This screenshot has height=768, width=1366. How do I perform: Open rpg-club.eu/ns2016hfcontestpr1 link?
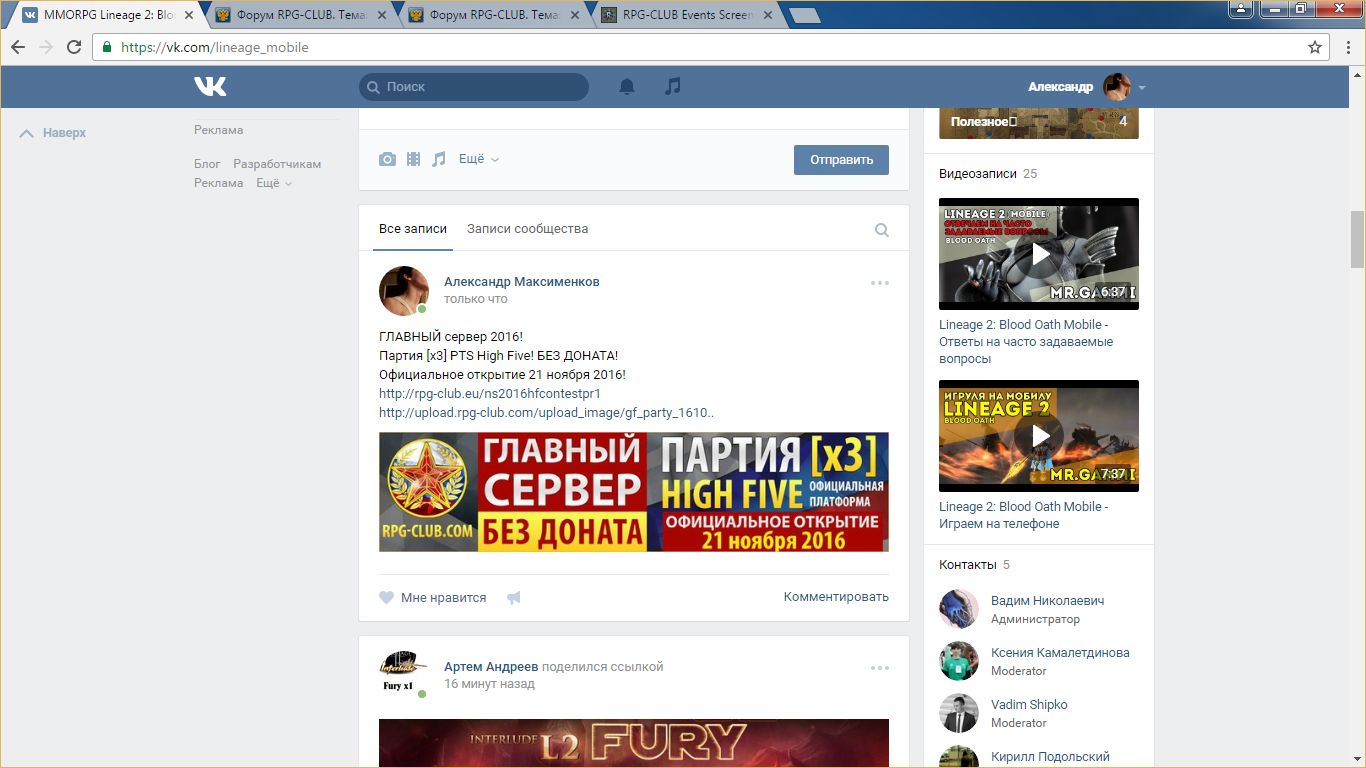[490, 394]
